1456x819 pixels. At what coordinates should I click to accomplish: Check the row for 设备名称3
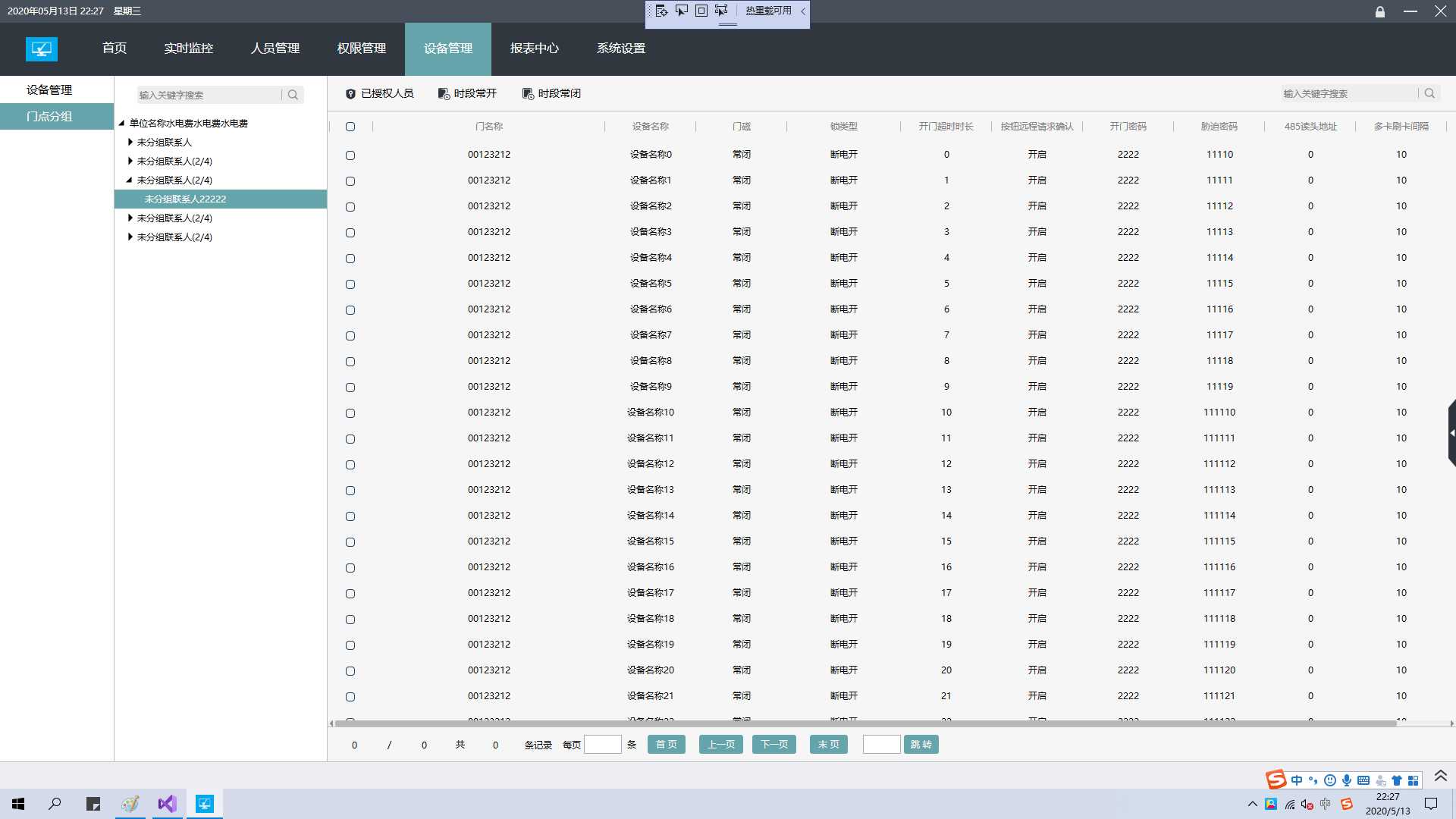pos(350,233)
